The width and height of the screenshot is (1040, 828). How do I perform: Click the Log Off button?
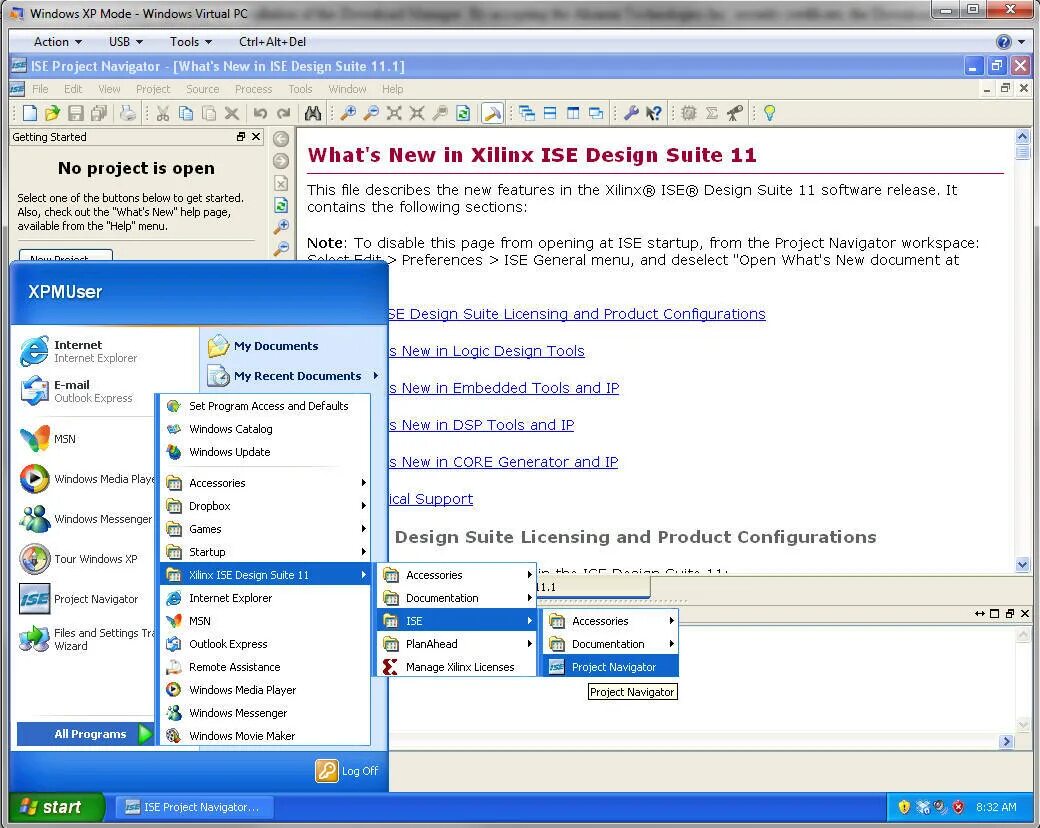point(347,771)
